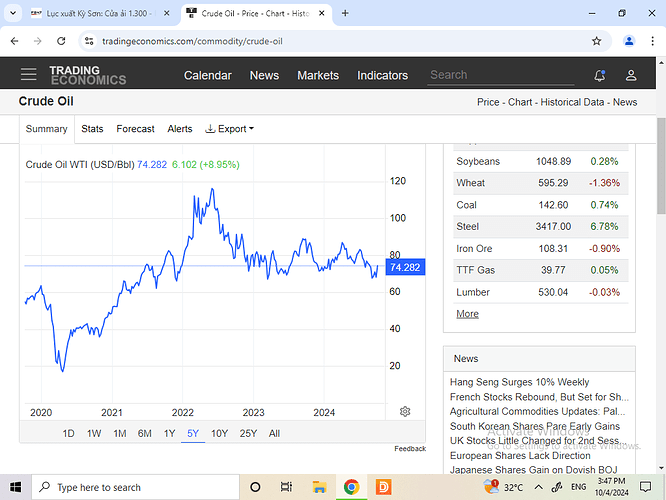Click the More commodities link
Image resolution: width=666 pixels, height=500 pixels.
[x=467, y=314]
